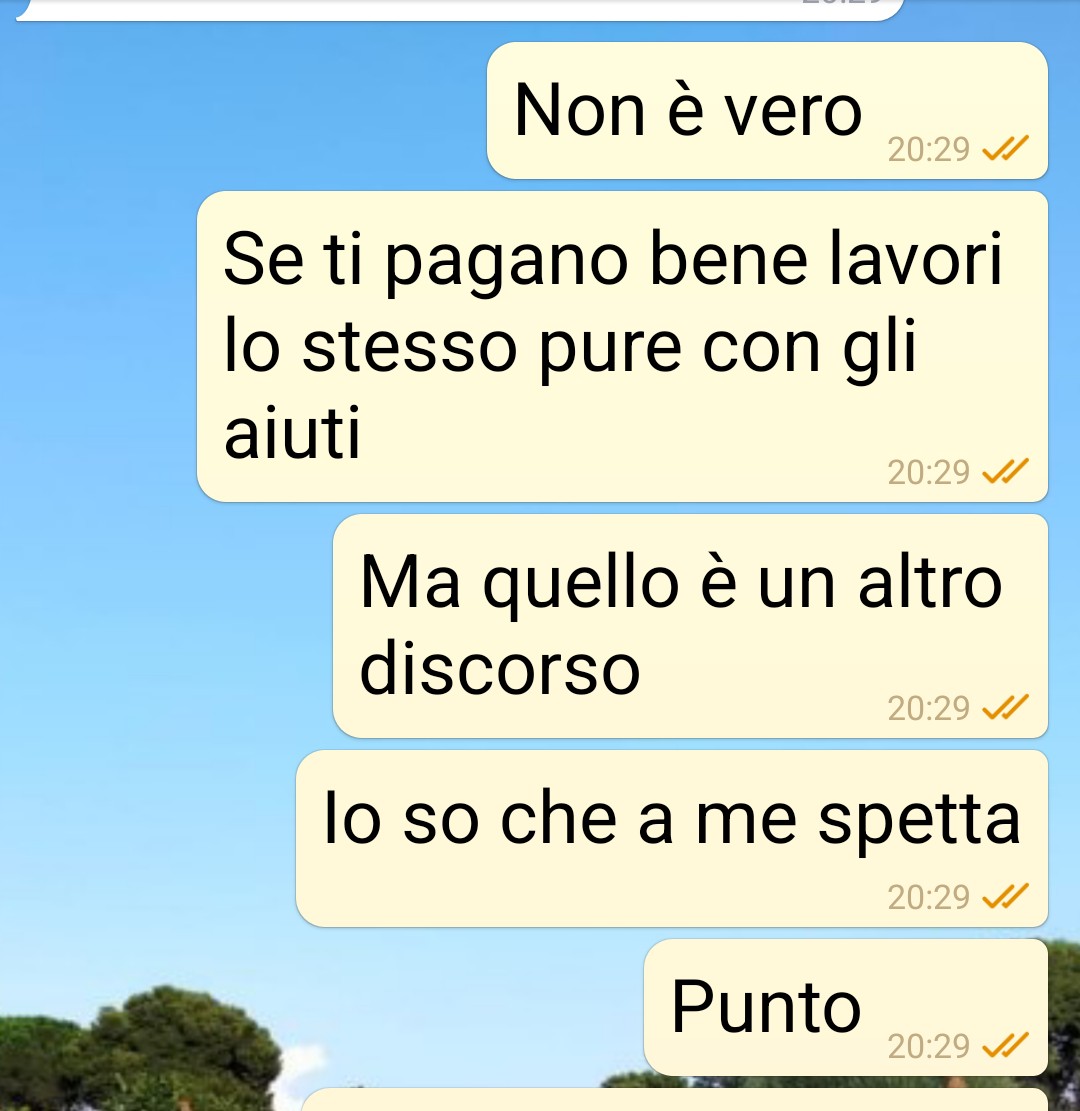Viewport: 1080px width, 1111px height.
Task: Click read receipt ticks on 'spetta' message
Action: pos(1005,897)
